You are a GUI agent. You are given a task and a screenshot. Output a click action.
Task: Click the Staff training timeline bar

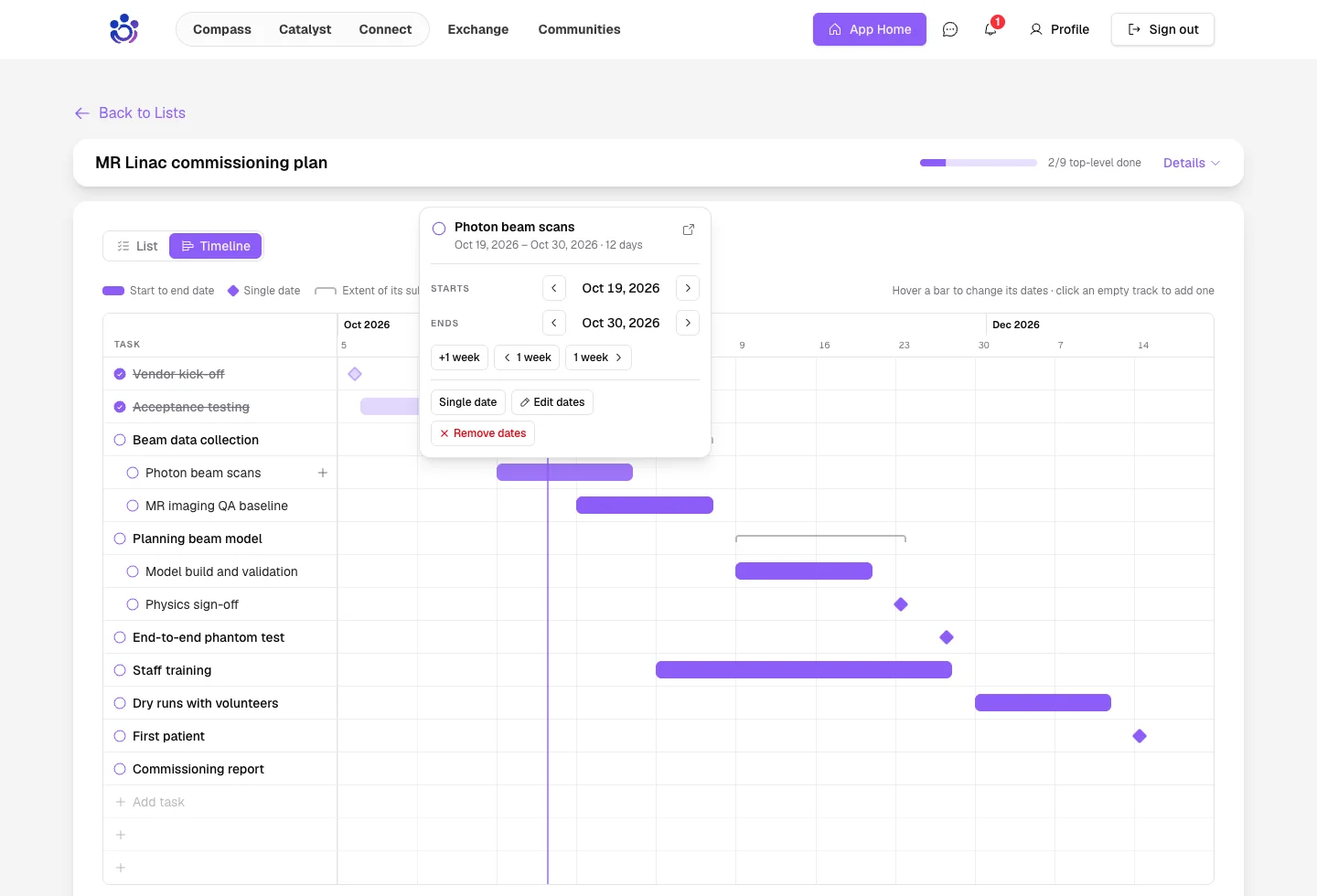point(804,670)
